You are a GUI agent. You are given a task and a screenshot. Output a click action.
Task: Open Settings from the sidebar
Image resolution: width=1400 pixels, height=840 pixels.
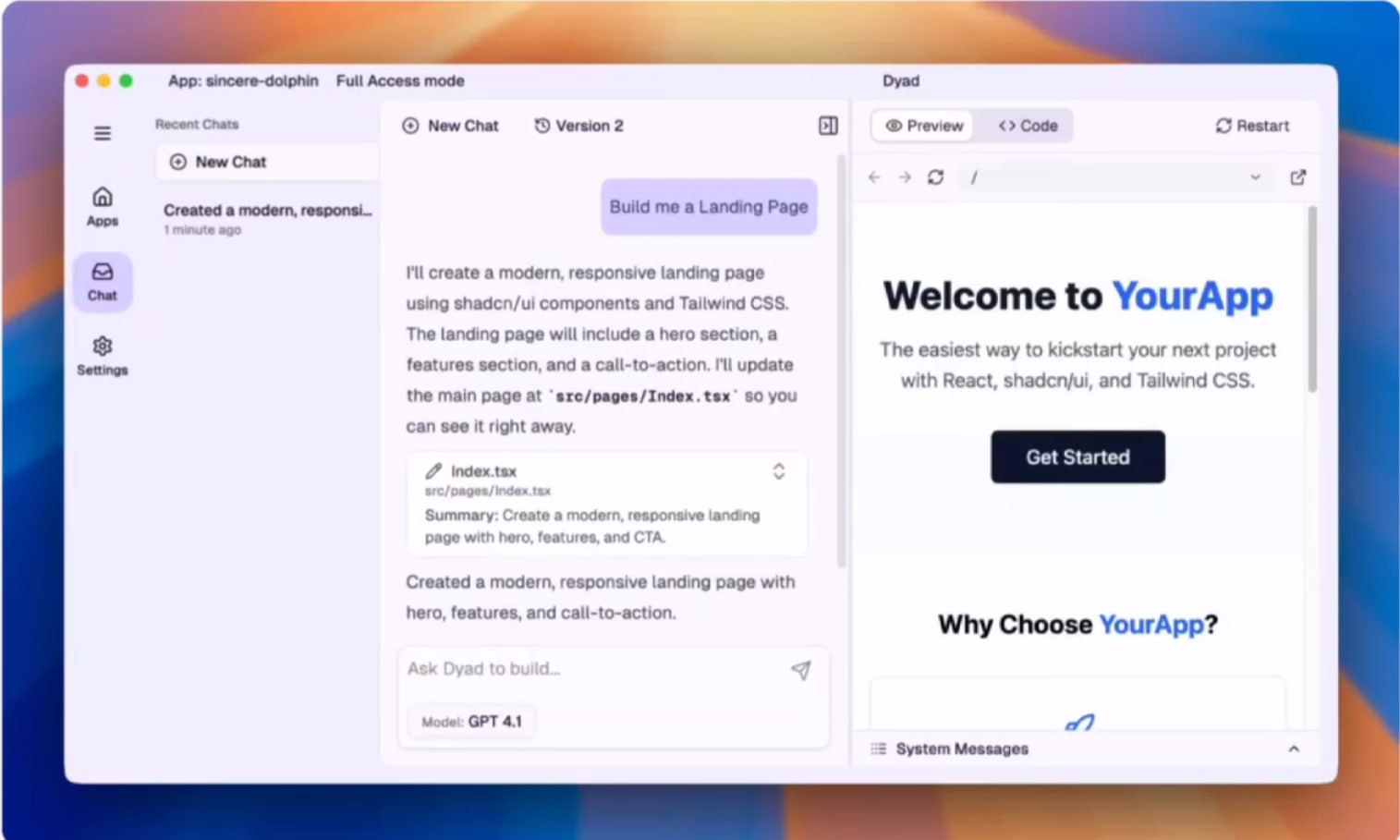(x=103, y=356)
